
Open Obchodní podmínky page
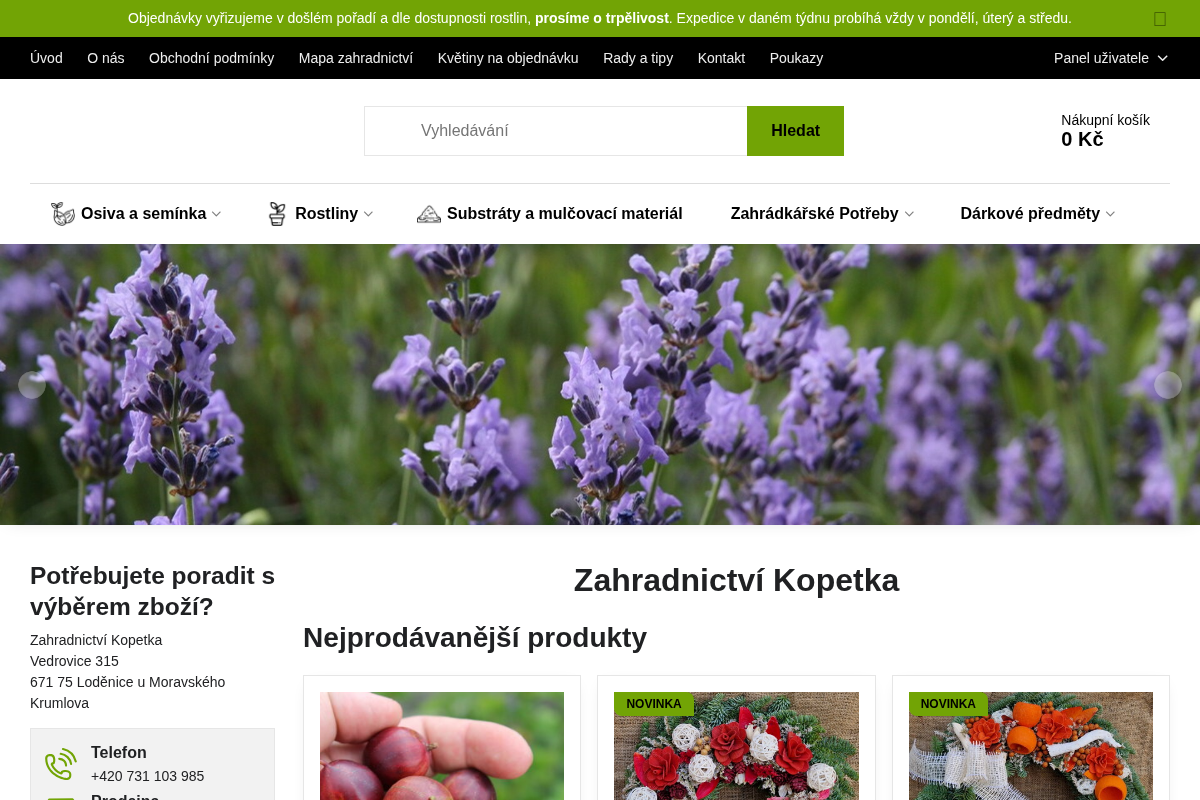pyautogui.click(x=212, y=58)
